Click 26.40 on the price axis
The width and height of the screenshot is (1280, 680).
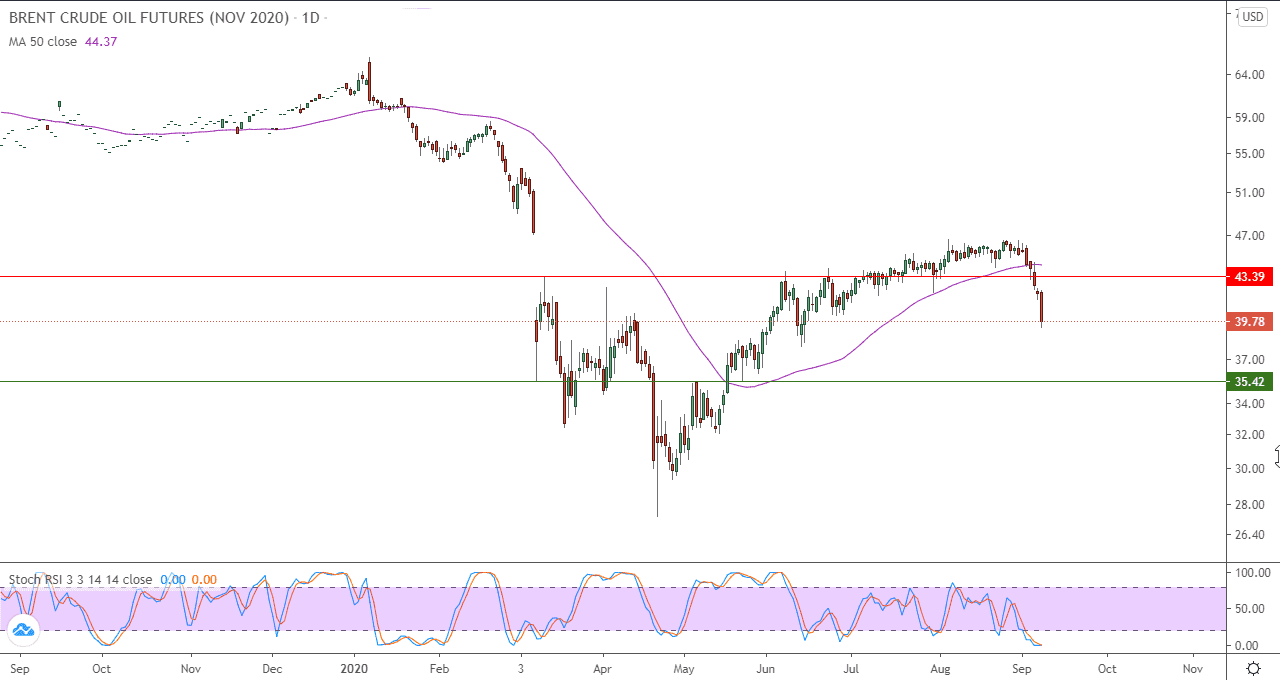coord(1250,535)
